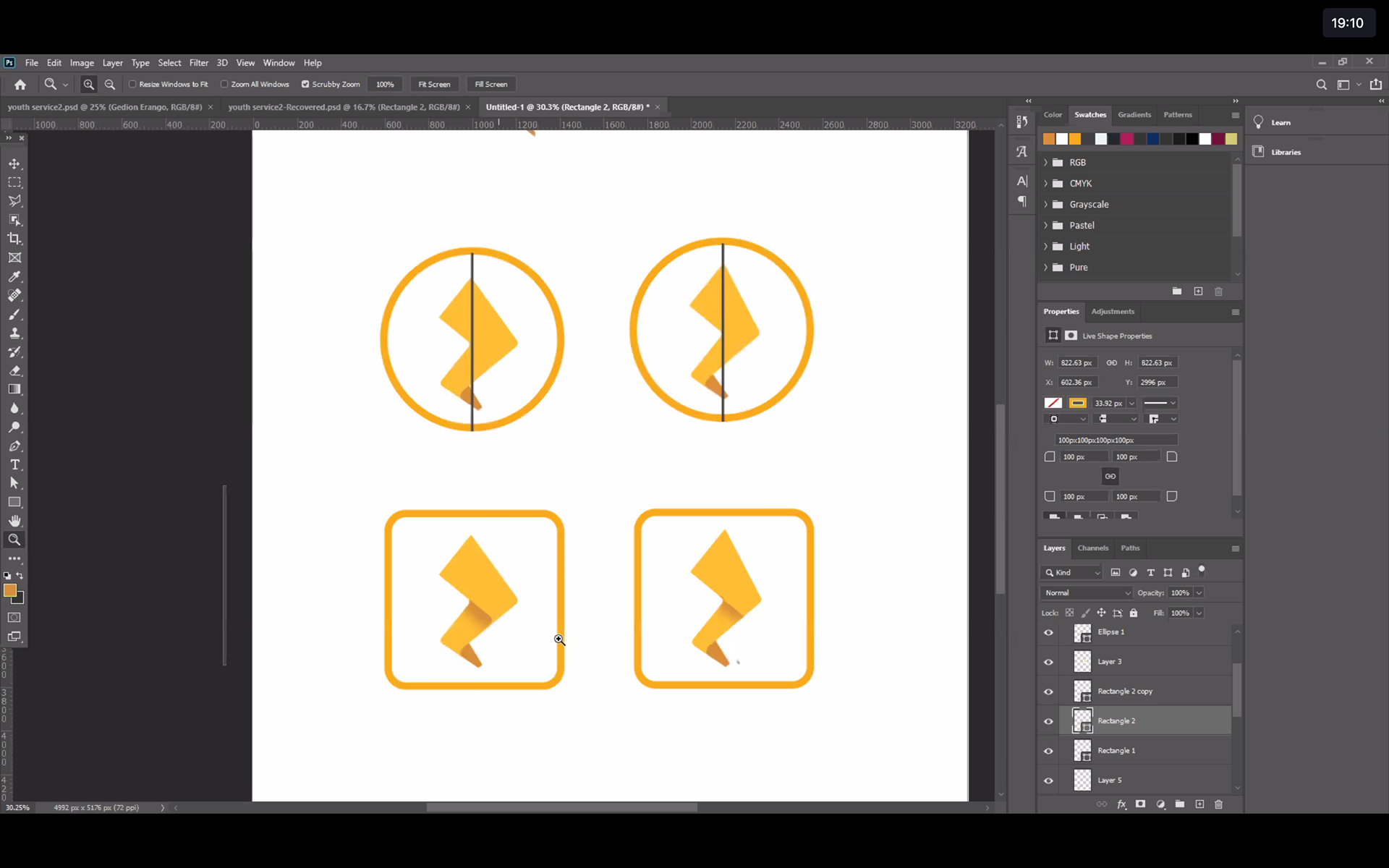Click the Zoom Out mode icon
This screenshot has height=868, width=1389.
click(110, 85)
